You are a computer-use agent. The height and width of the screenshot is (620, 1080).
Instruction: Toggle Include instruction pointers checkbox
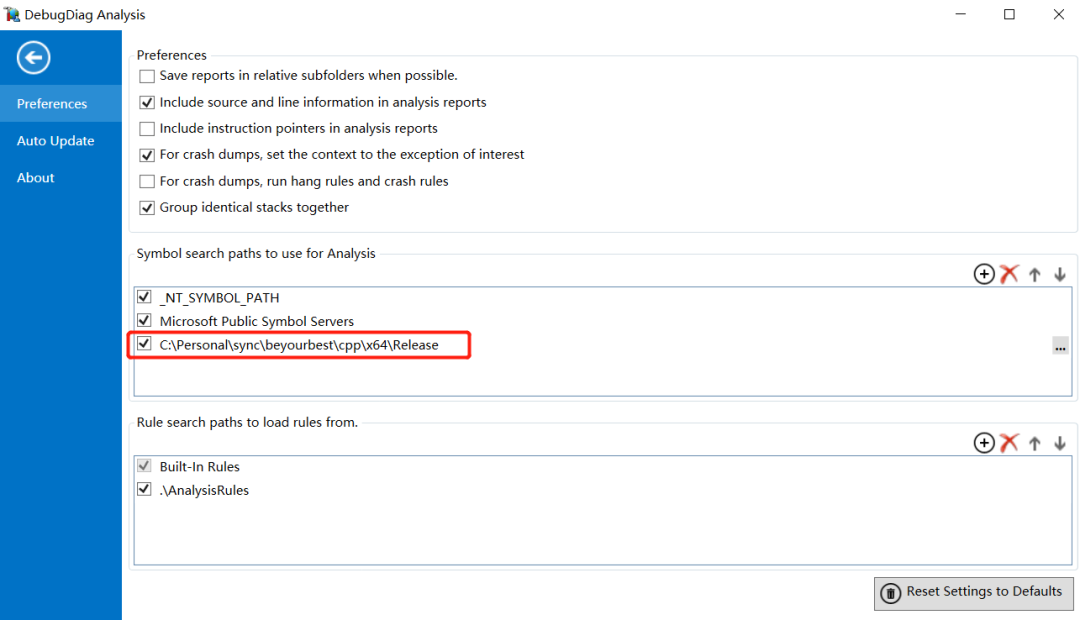pos(147,129)
